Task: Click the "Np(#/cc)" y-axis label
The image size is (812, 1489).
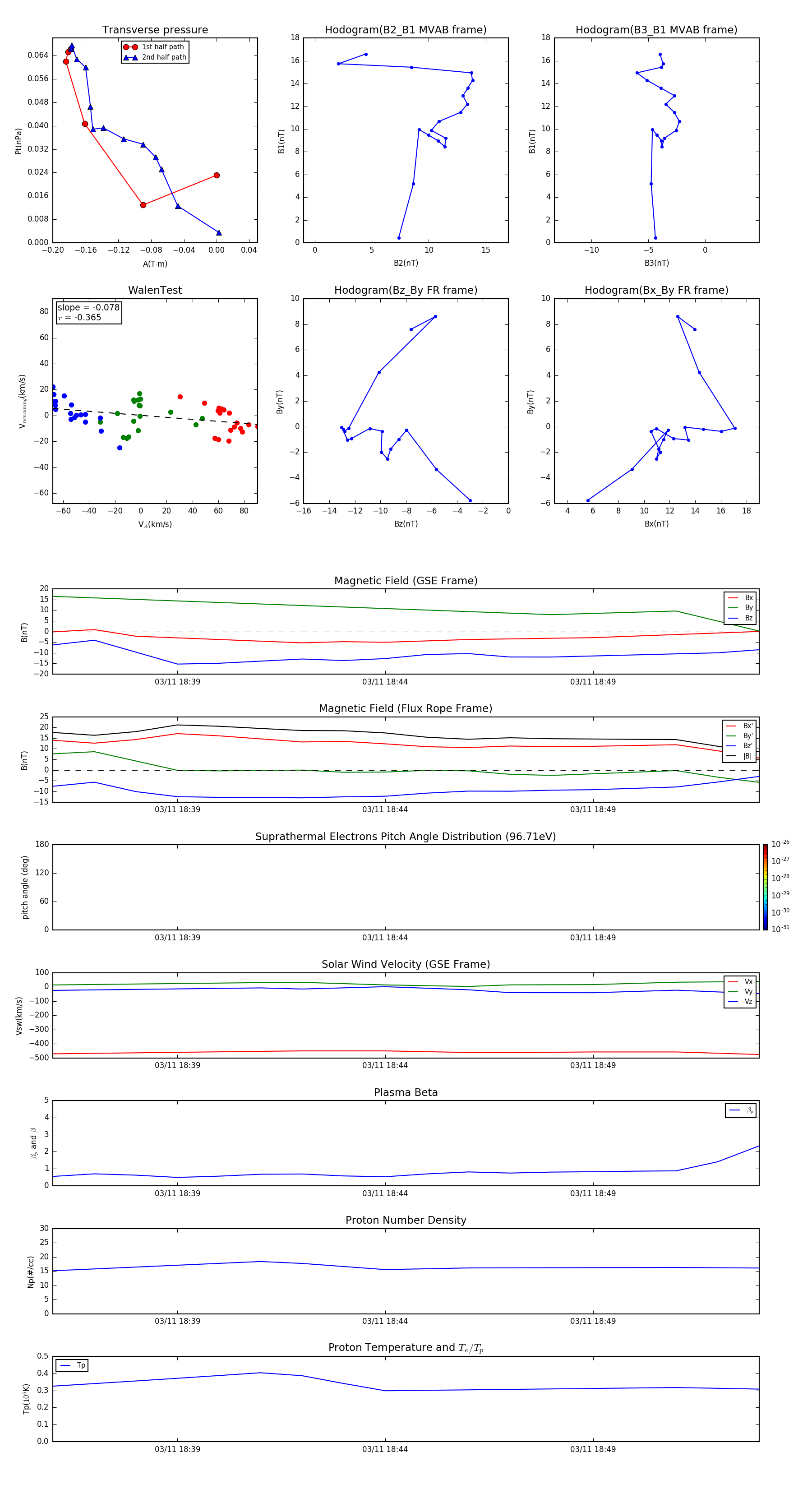Action: (31, 1271)
